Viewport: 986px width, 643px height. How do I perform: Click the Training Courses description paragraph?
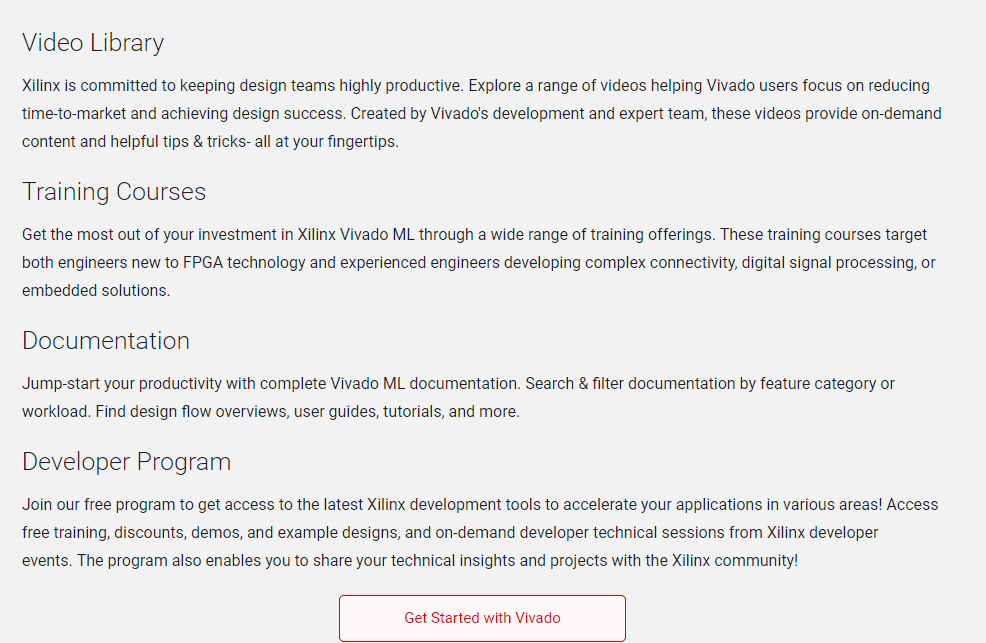(x=479, y=262)
